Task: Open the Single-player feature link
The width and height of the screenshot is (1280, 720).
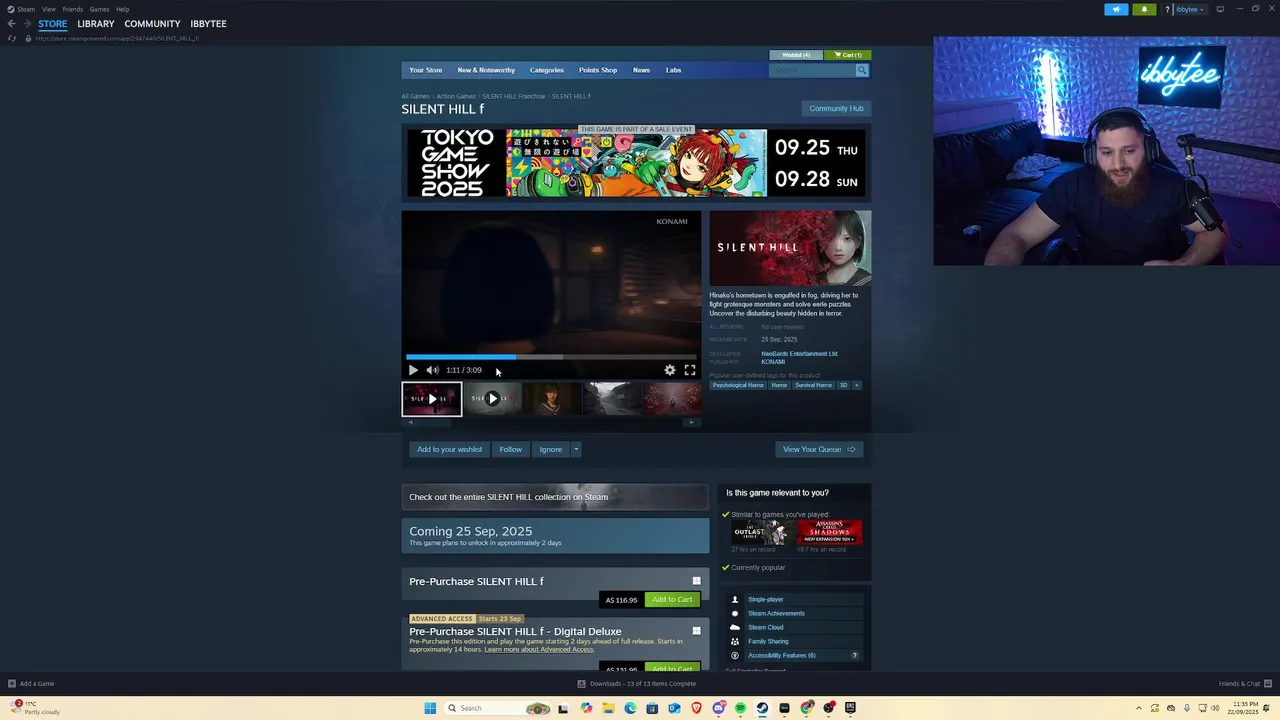Action: (x=765, y=600)
